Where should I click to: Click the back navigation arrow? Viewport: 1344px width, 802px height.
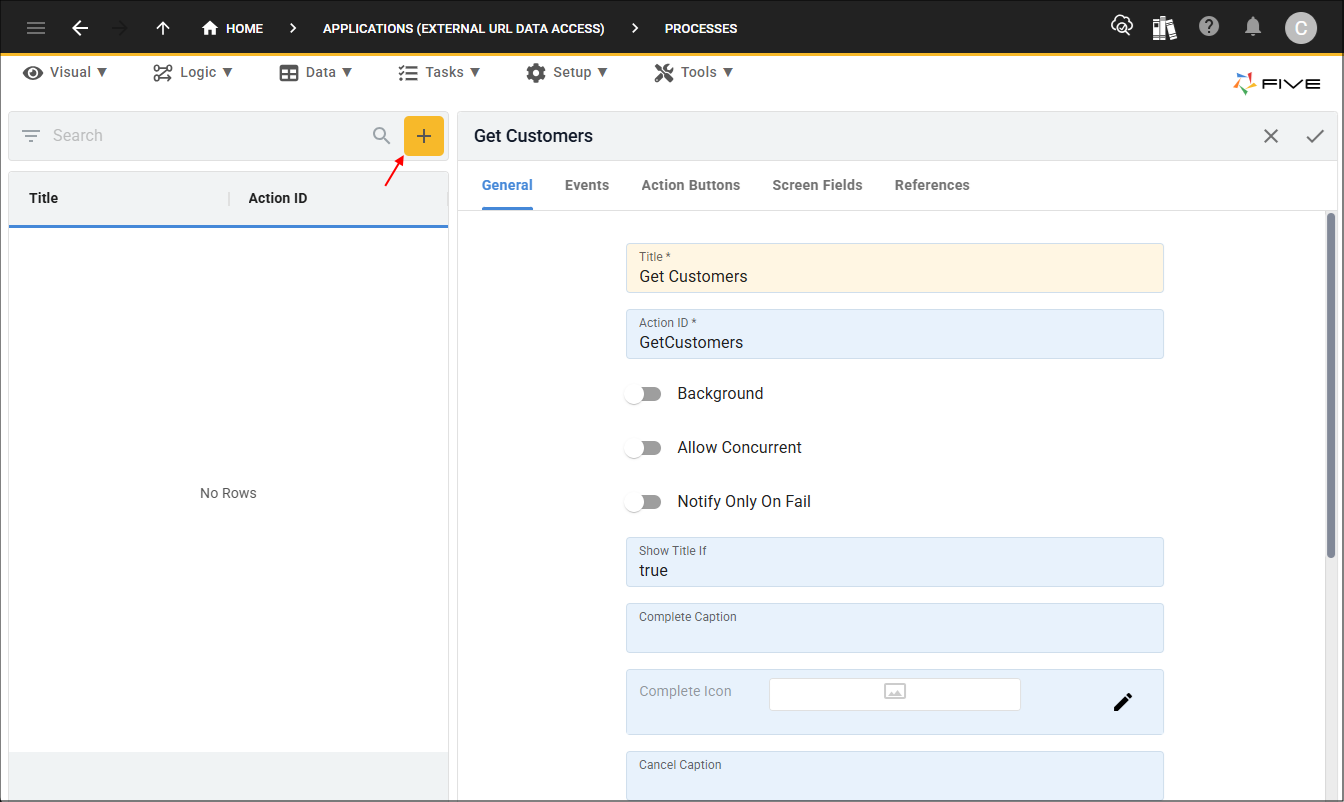coord(80,28)
